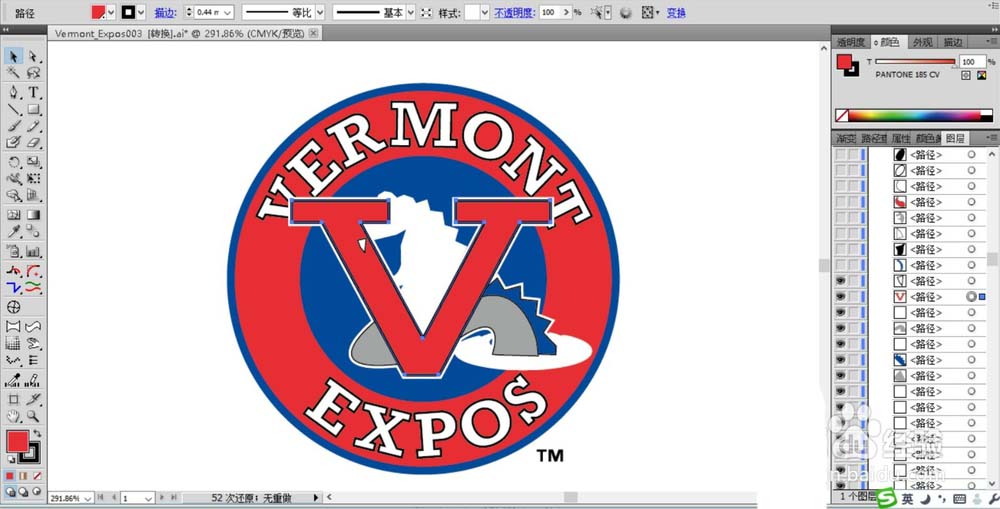Select the Direct Selection tool
The width and height of the screenshot is (1000, 509).
[x=33, y=57]
